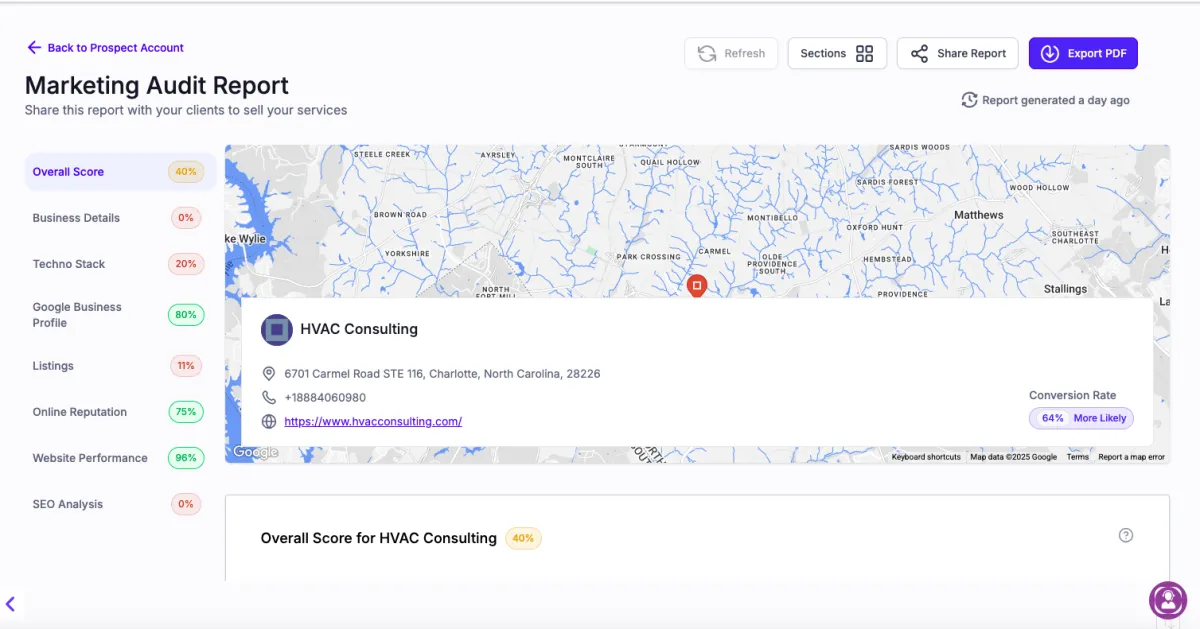Click the address location pin icon
This screenshot has width=1200, height=629.
tap(269, 374)
